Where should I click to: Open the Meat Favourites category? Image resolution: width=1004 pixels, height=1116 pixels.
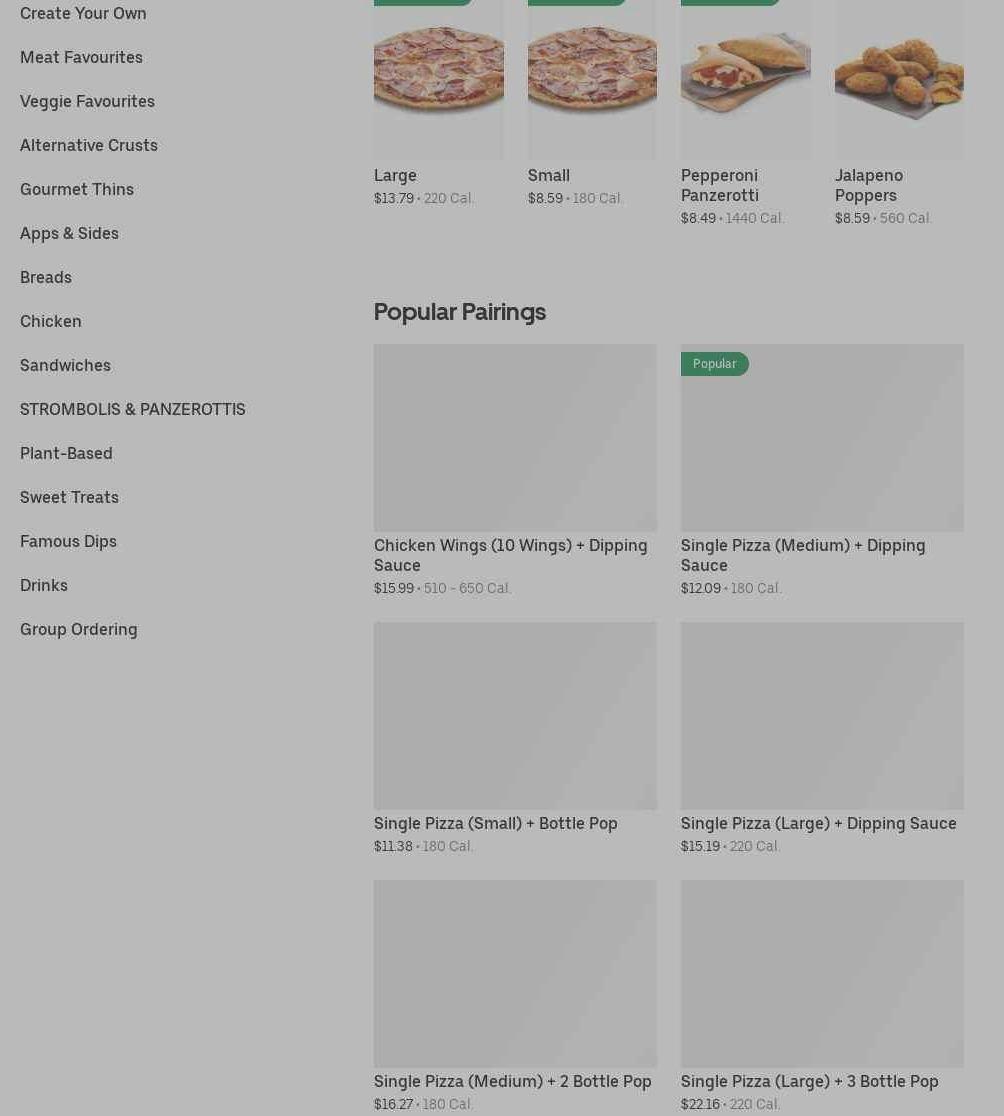[81, 57]
